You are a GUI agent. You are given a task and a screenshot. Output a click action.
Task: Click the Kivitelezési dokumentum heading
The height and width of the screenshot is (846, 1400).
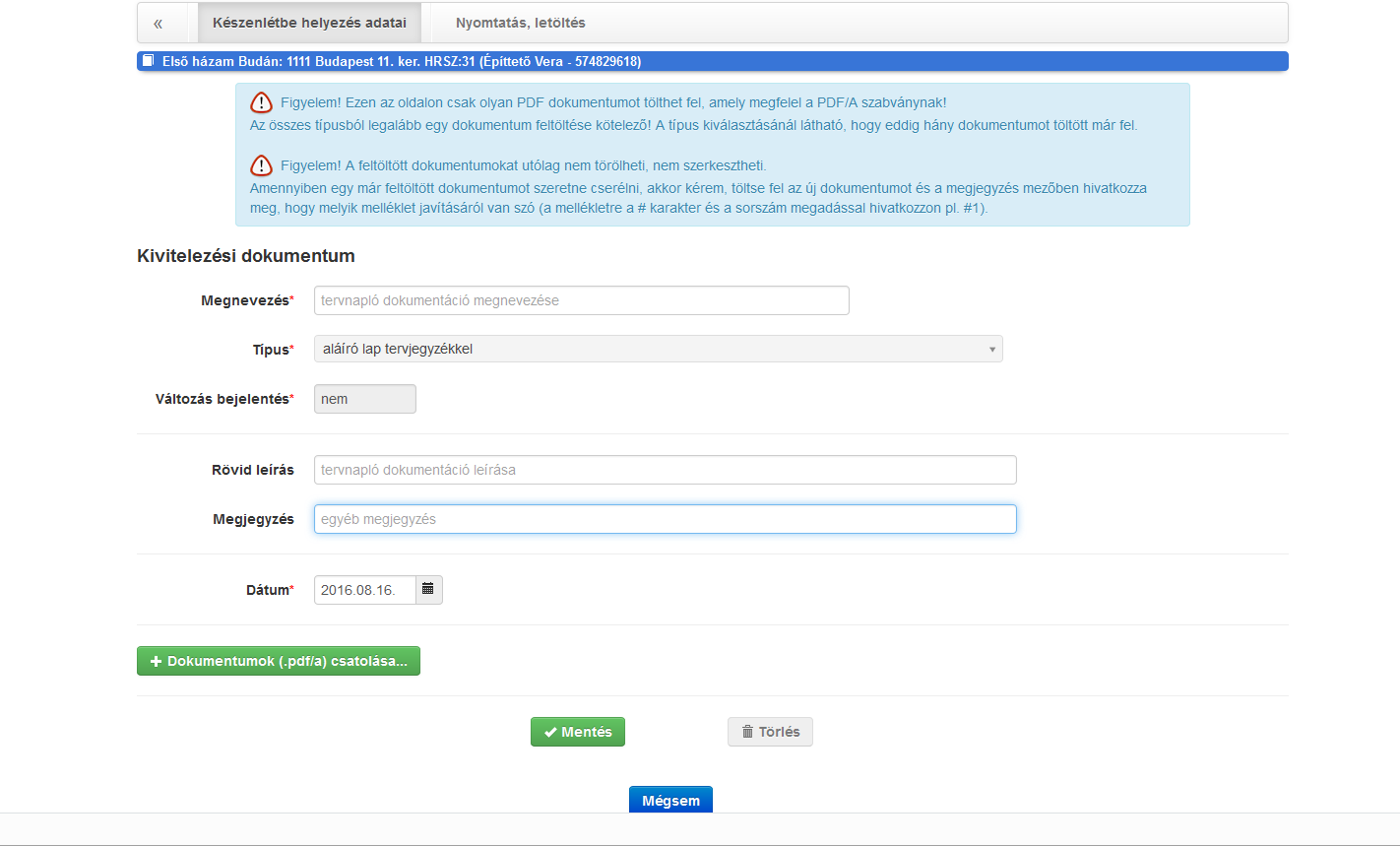tap(246, 256)
